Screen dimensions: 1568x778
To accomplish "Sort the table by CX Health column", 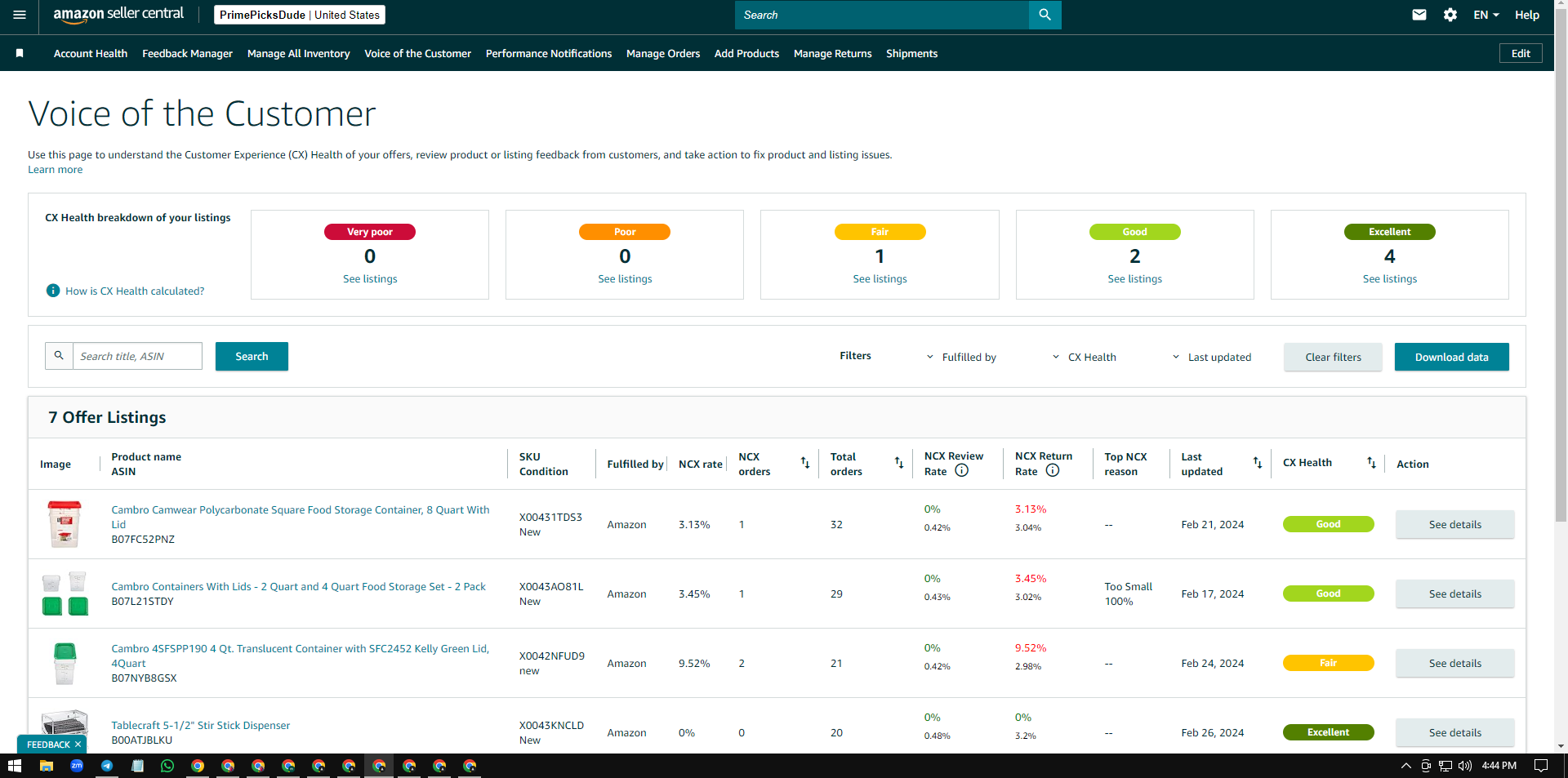I will (x=1372, y=463).
